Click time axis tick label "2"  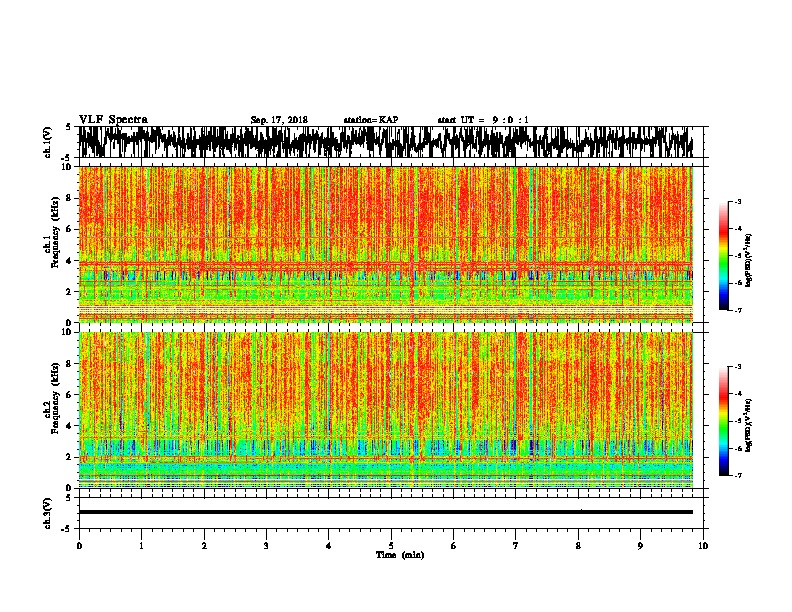204,546
